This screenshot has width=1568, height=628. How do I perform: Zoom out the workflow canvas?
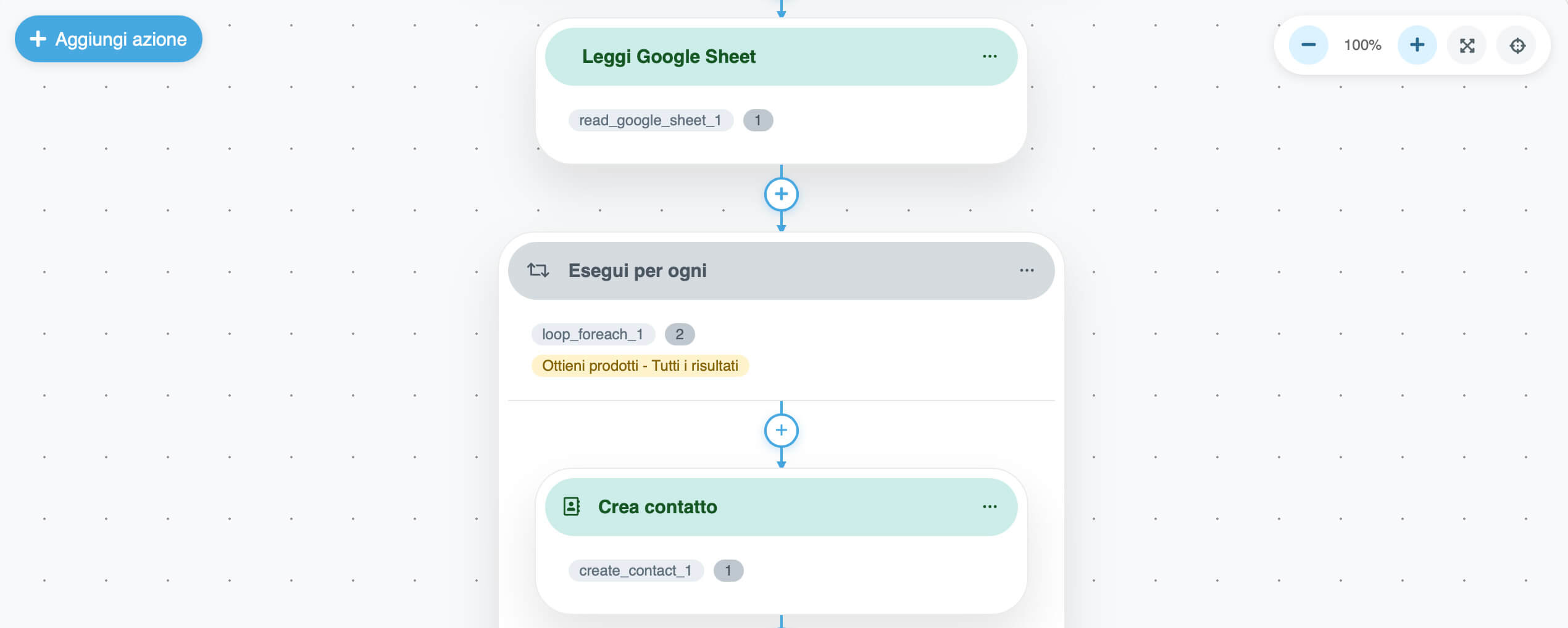pyautogui.click(x=1308, y=45)
